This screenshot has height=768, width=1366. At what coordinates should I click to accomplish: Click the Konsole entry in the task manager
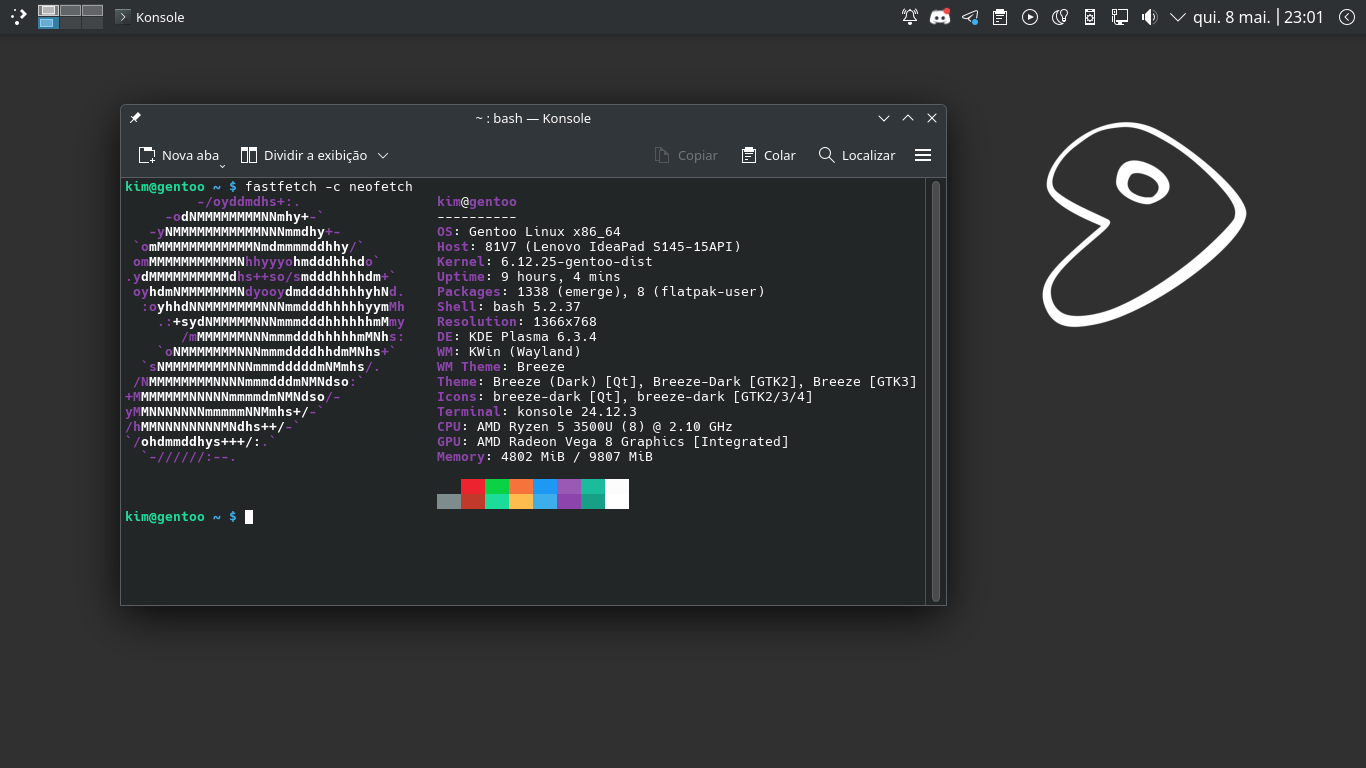click(150, 17)
